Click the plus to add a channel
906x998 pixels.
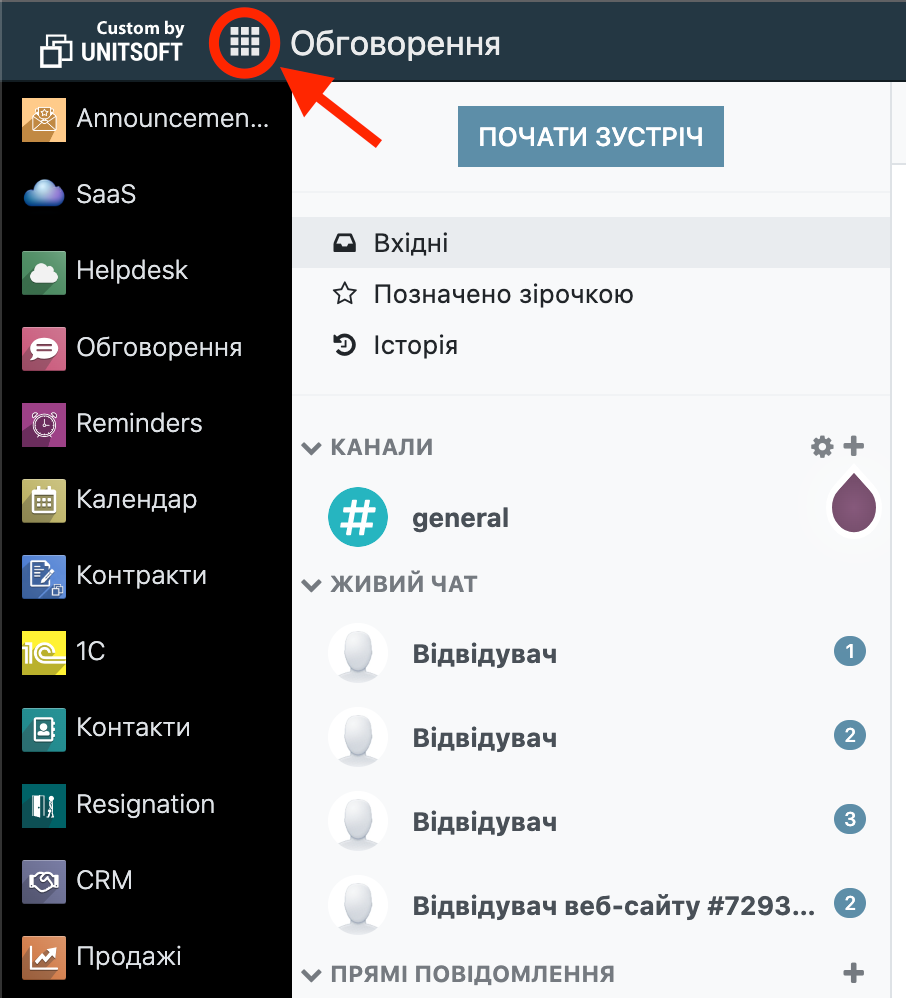point(854,447)
